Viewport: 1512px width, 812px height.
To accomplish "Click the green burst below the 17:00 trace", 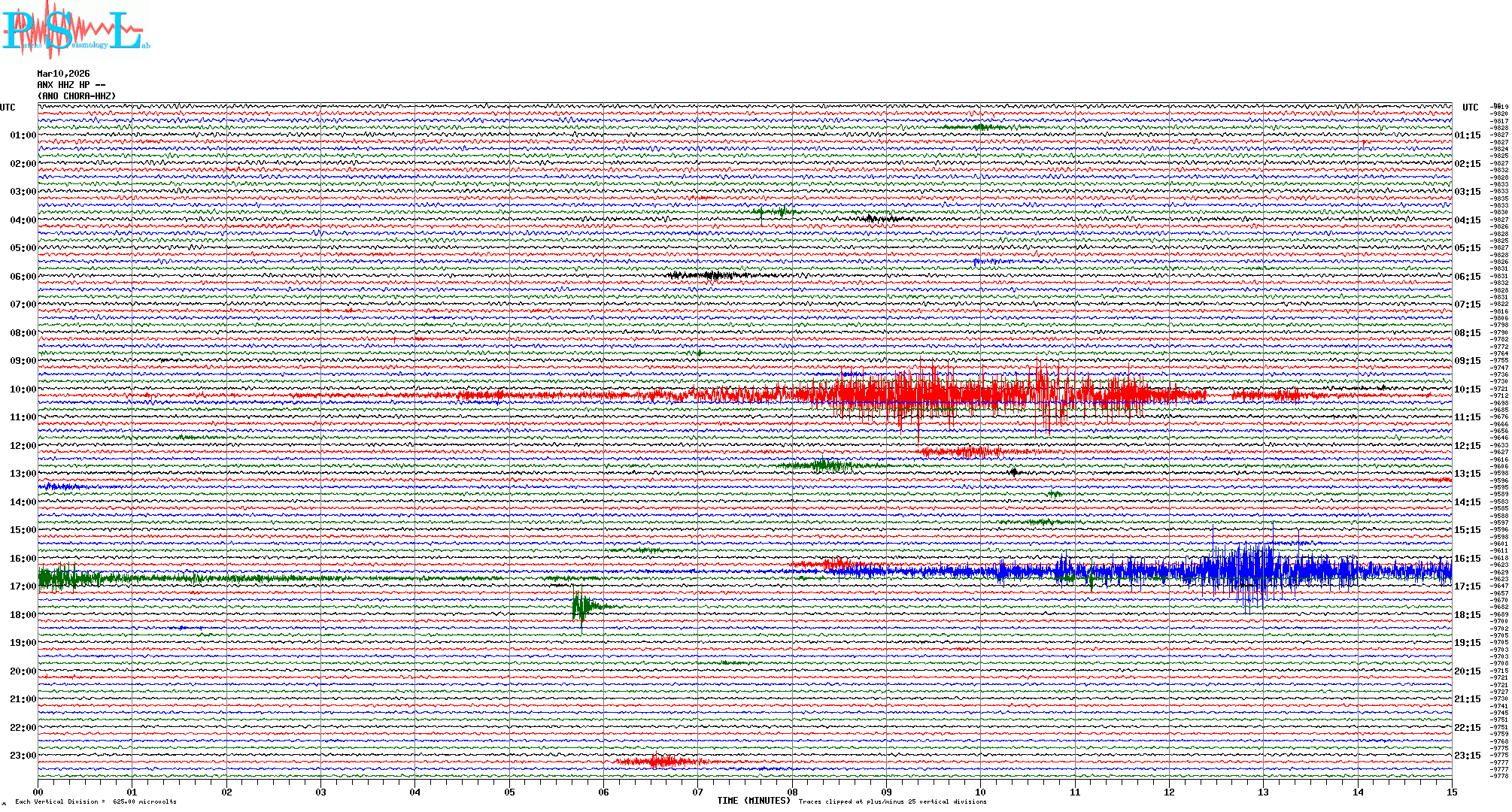I will click(580, 606).
